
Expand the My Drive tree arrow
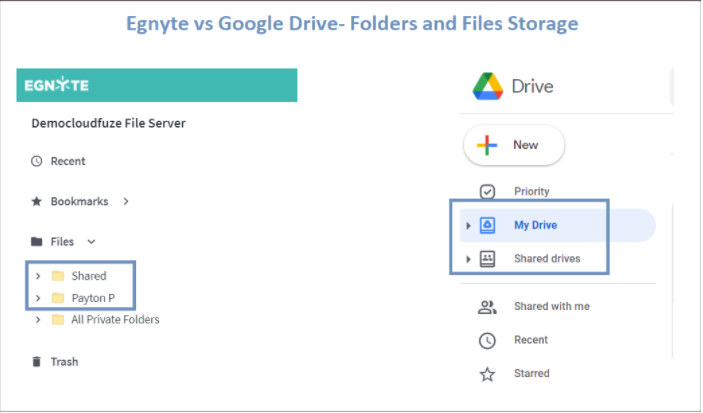[x=468, y=226]
